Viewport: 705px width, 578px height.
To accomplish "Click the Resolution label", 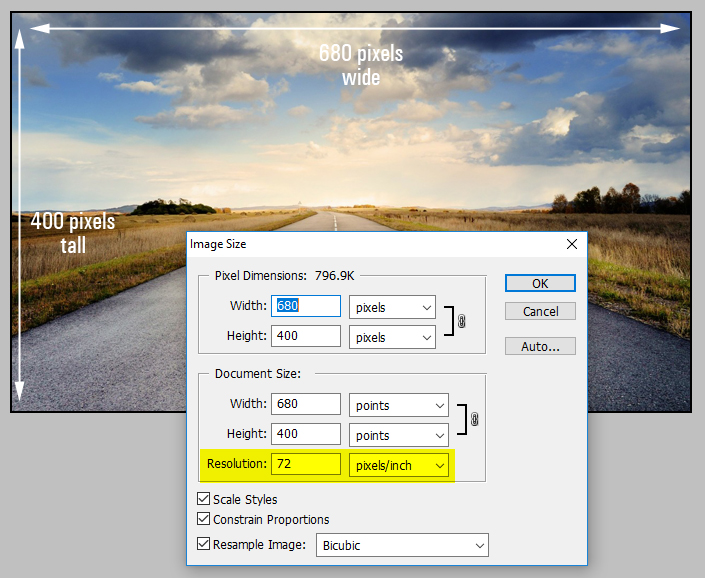I will tap(236, 463).
